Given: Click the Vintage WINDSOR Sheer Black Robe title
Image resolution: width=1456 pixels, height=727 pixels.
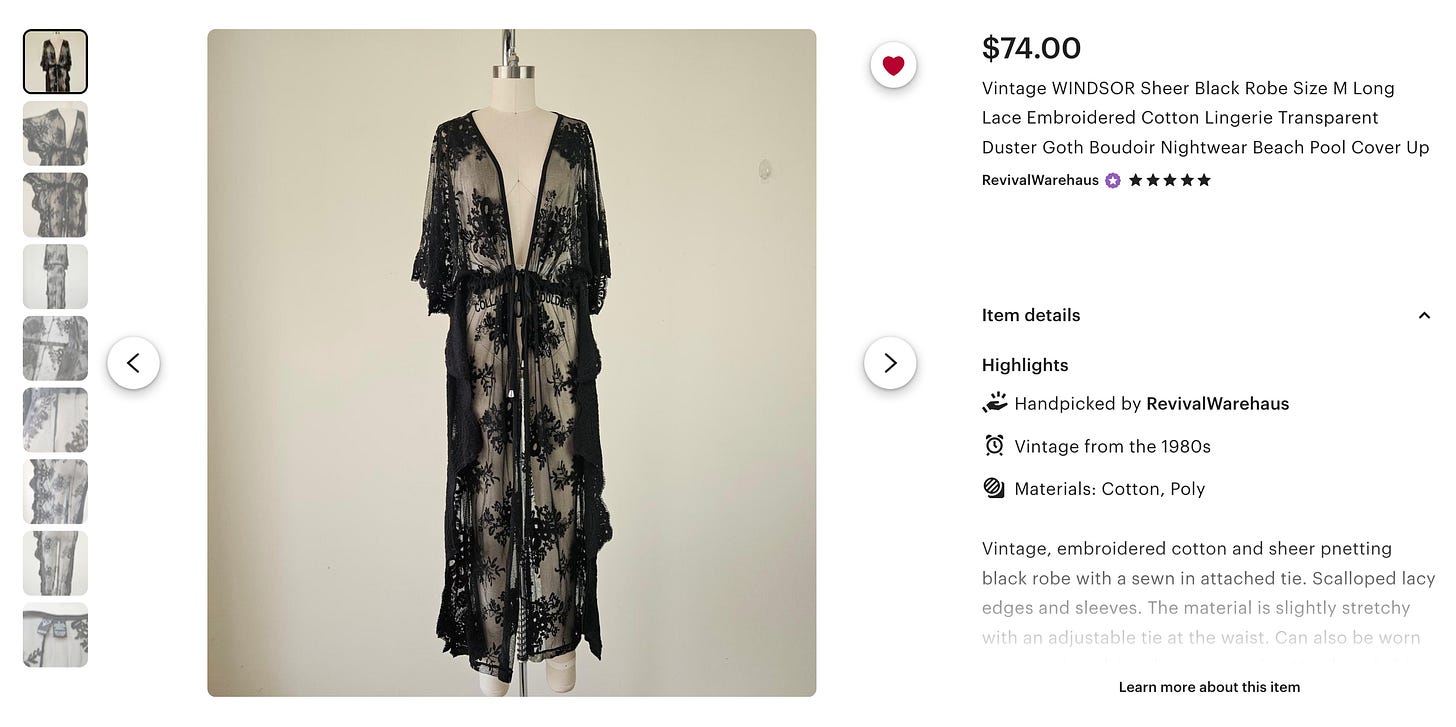Looking at the screenshot, I should click(1205, 118).
